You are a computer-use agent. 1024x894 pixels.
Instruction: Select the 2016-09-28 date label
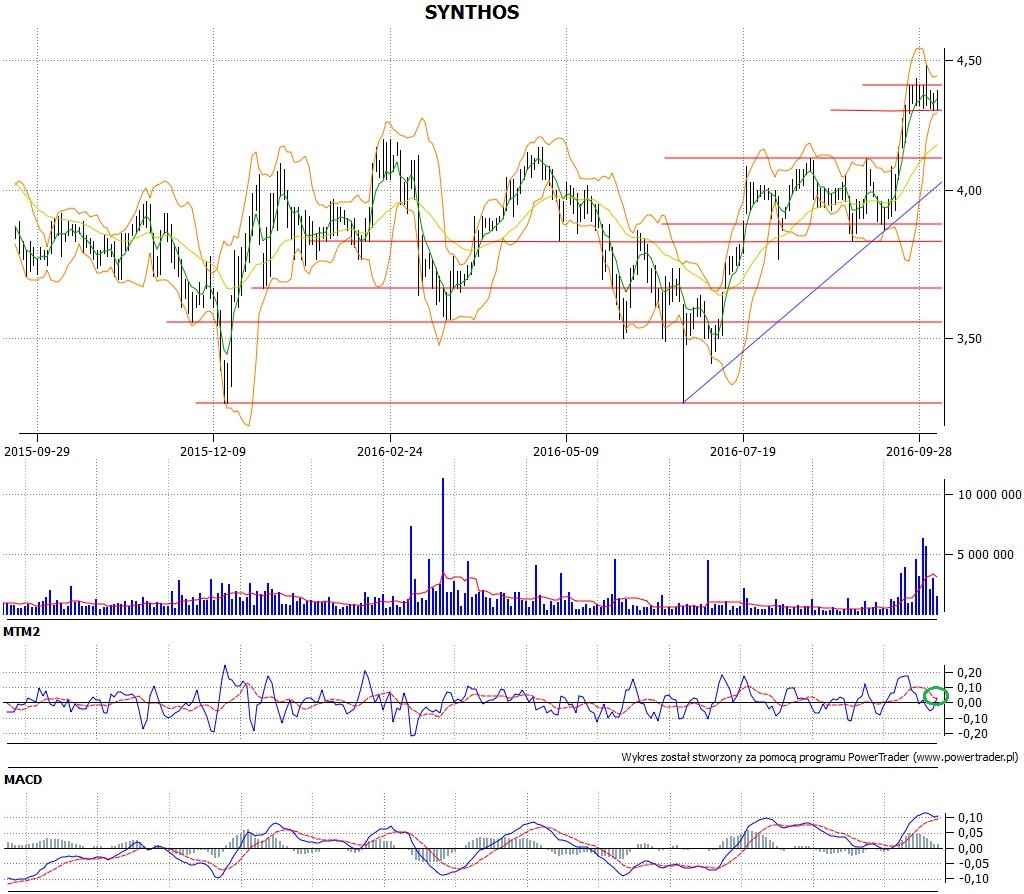pyautogui.click(x=918, y=451)
